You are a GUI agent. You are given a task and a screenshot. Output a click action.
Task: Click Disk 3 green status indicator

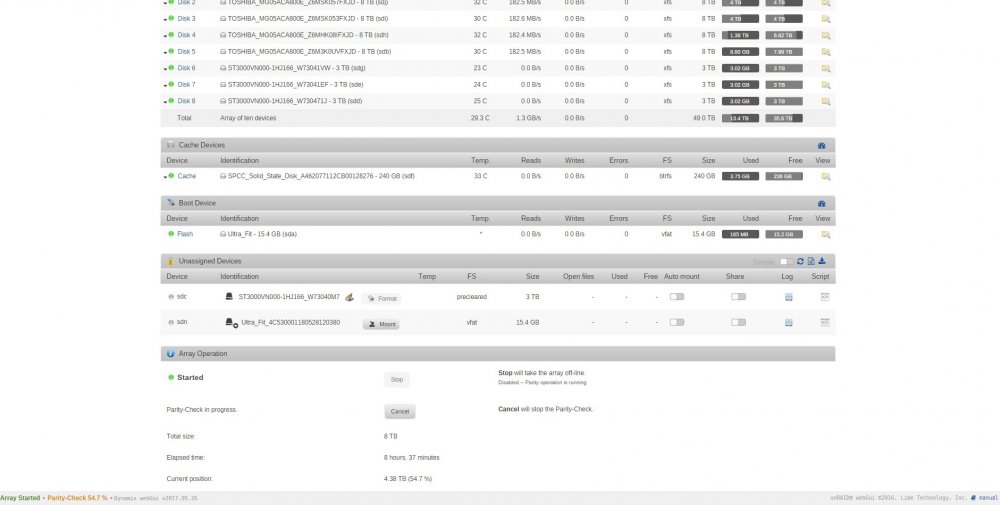[171, 18]
